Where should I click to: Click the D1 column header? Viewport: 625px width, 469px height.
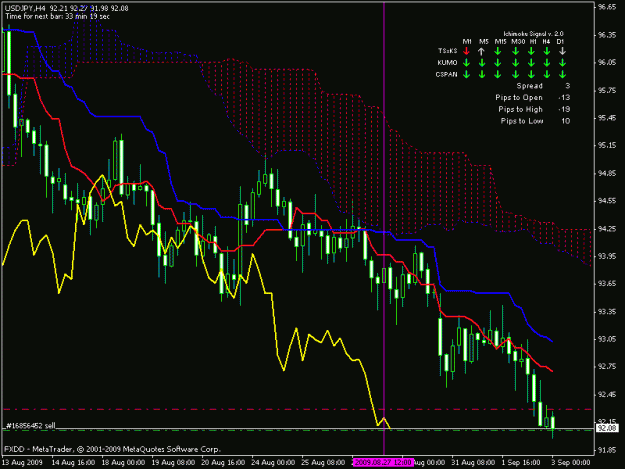tap(560, 41)
